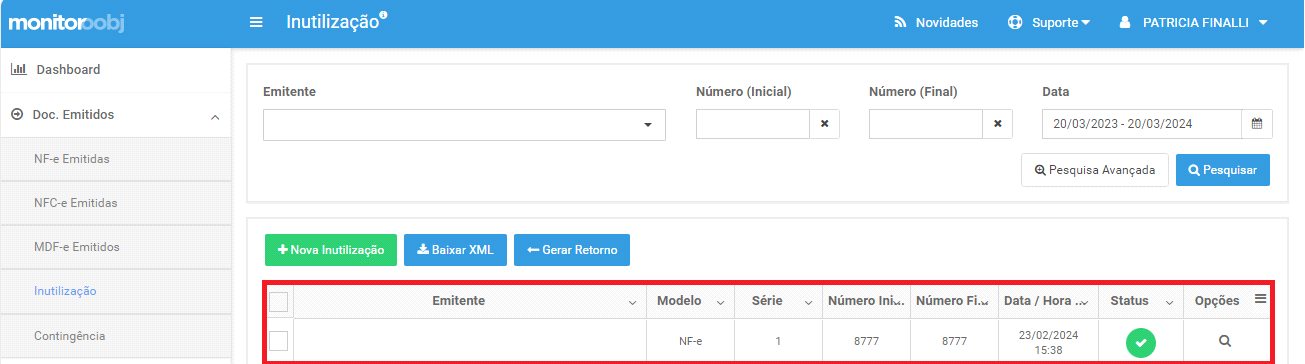Click the NF-e cell in the row

point(690,341)
